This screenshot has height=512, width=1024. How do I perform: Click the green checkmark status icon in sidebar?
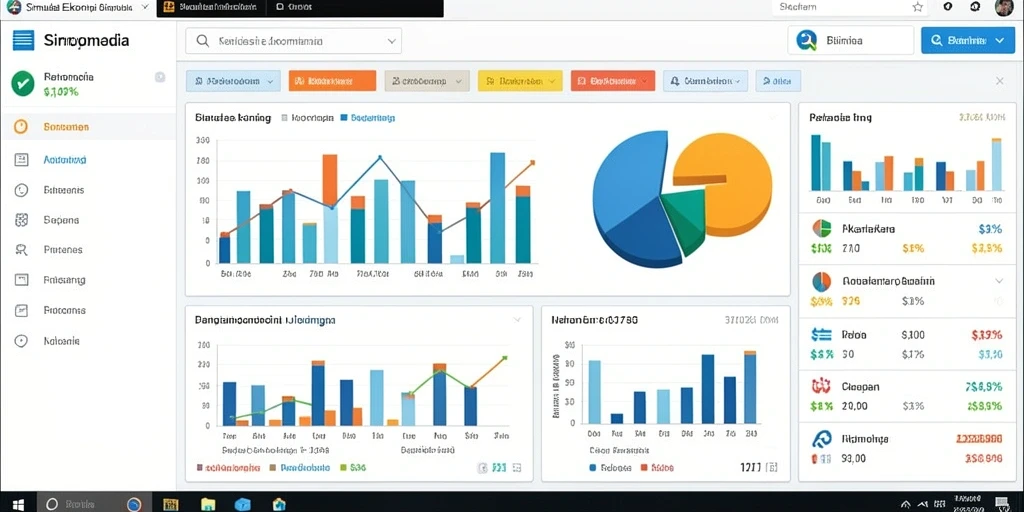click(23, 84)
